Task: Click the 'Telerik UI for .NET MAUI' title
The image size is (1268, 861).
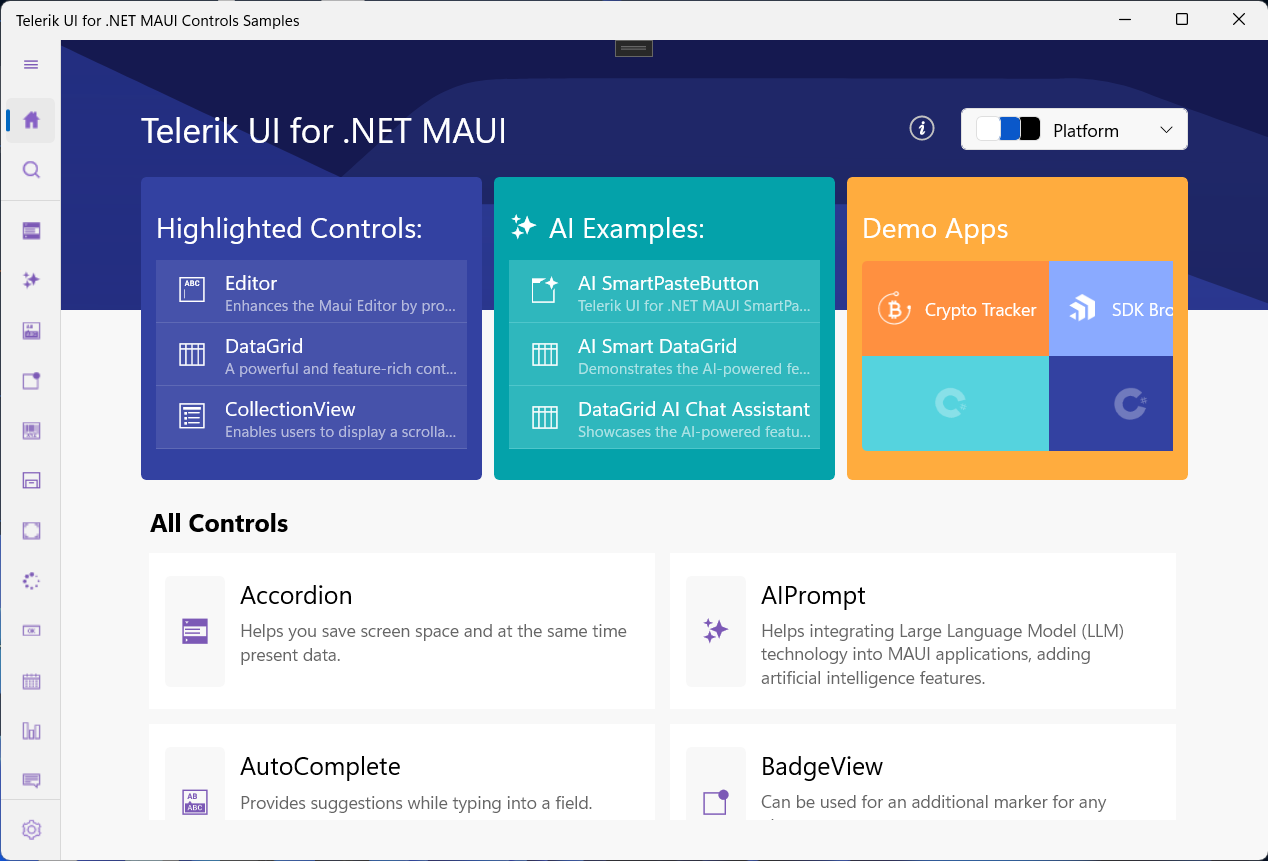Action: click(324, 131)
